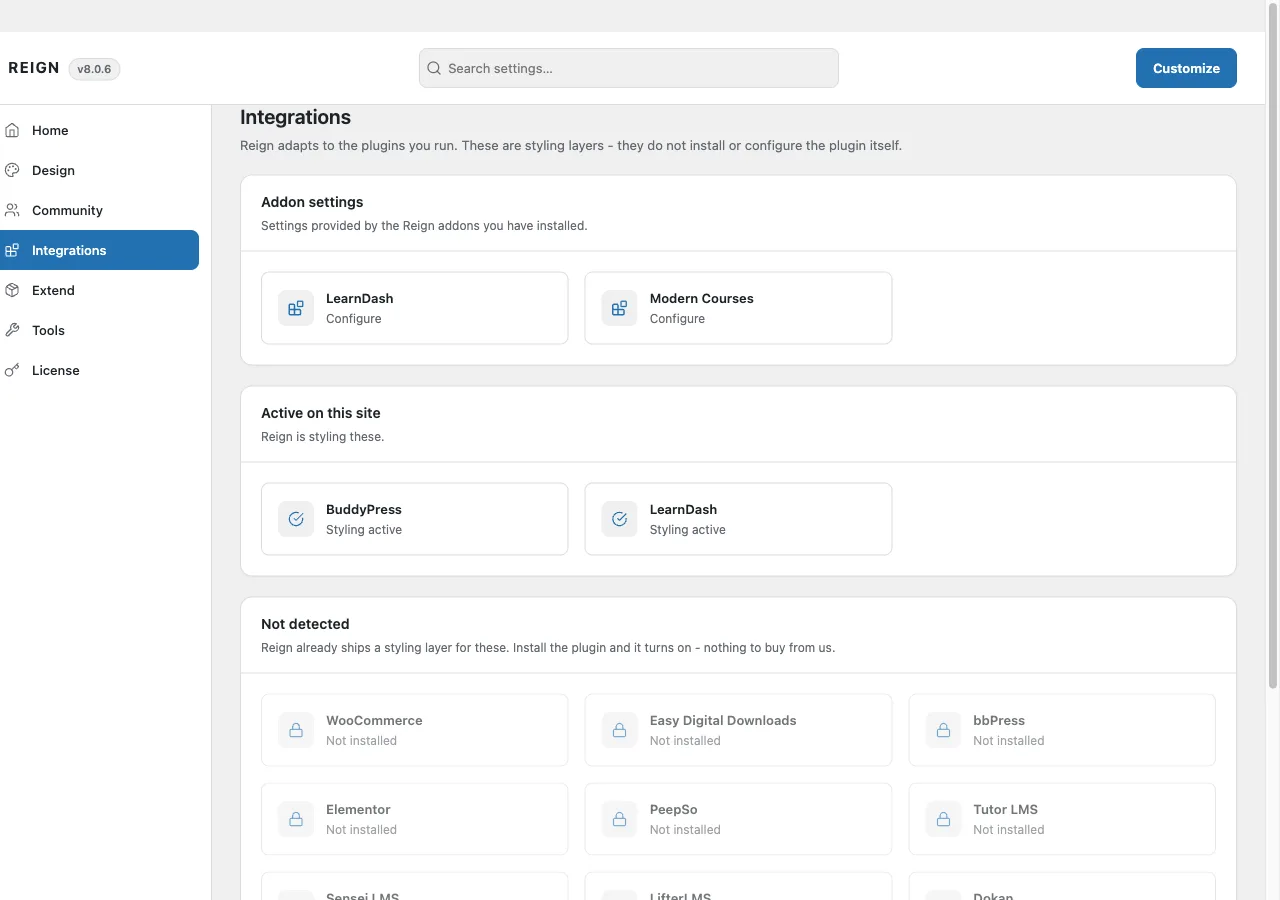Click the Tools wrench icon
1280x900 pixels.
tap(12, 330)
